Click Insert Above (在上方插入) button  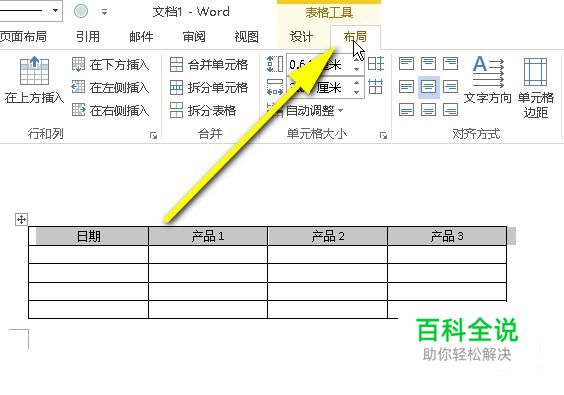pos(34,80)
